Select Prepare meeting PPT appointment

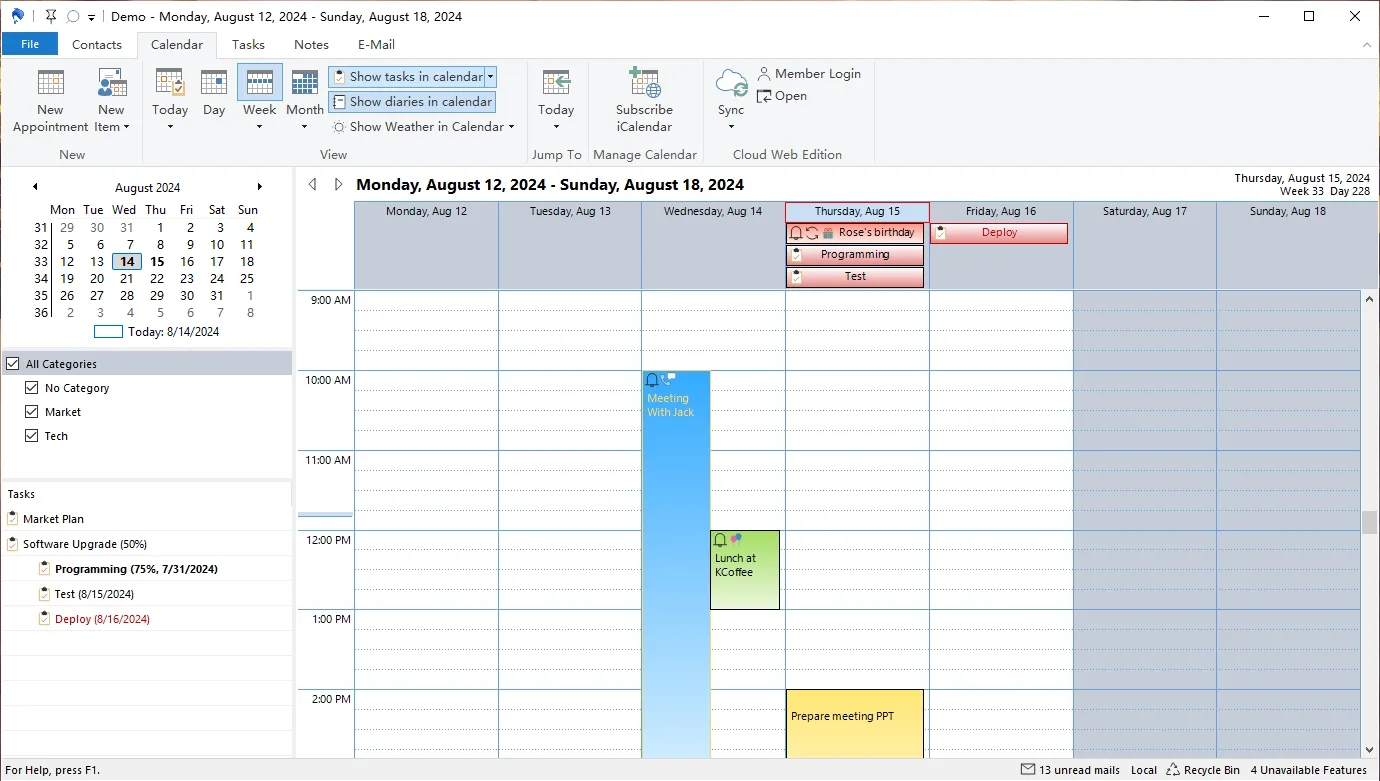coord(855,723)
